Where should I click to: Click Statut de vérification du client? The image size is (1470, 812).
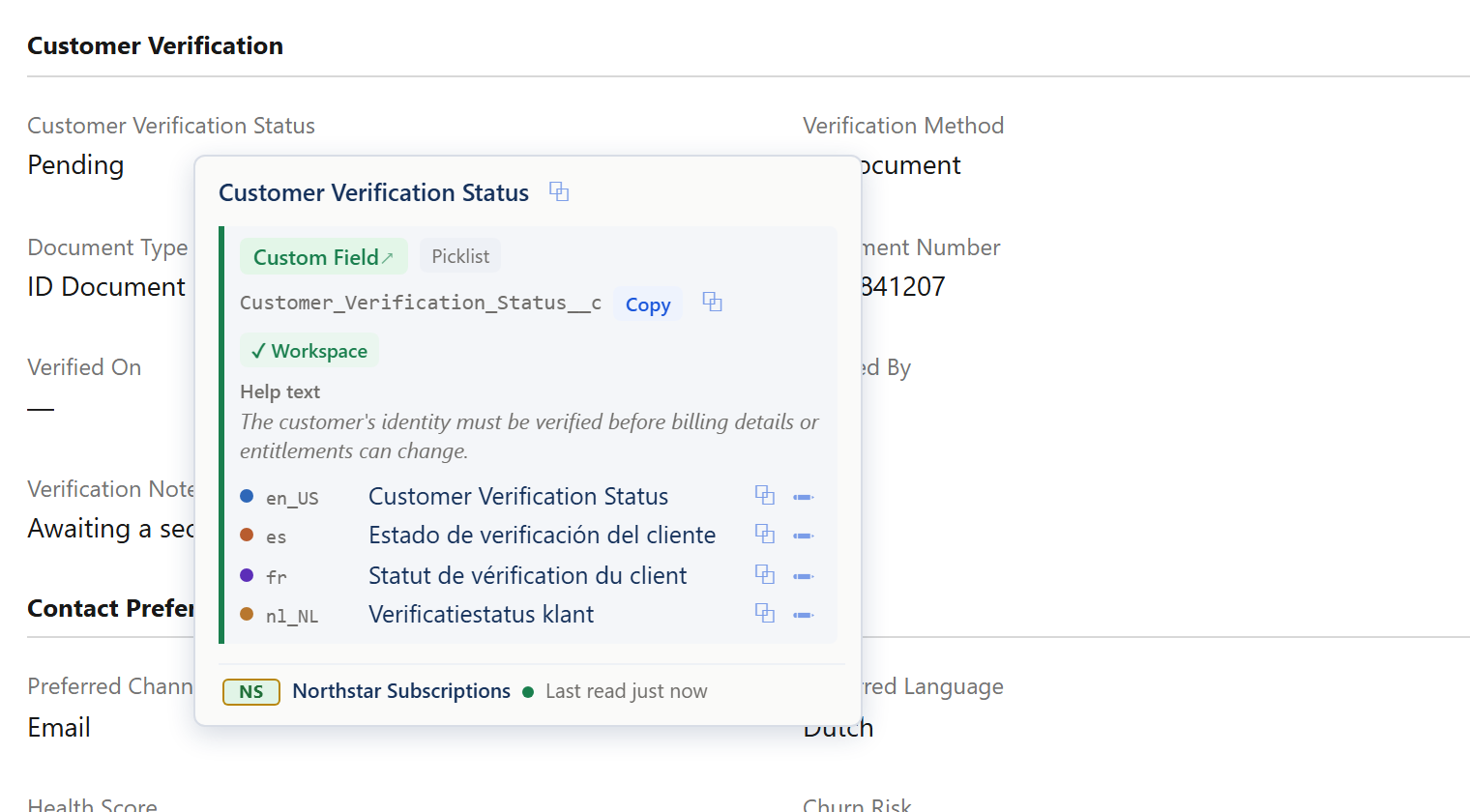(528, 575)
